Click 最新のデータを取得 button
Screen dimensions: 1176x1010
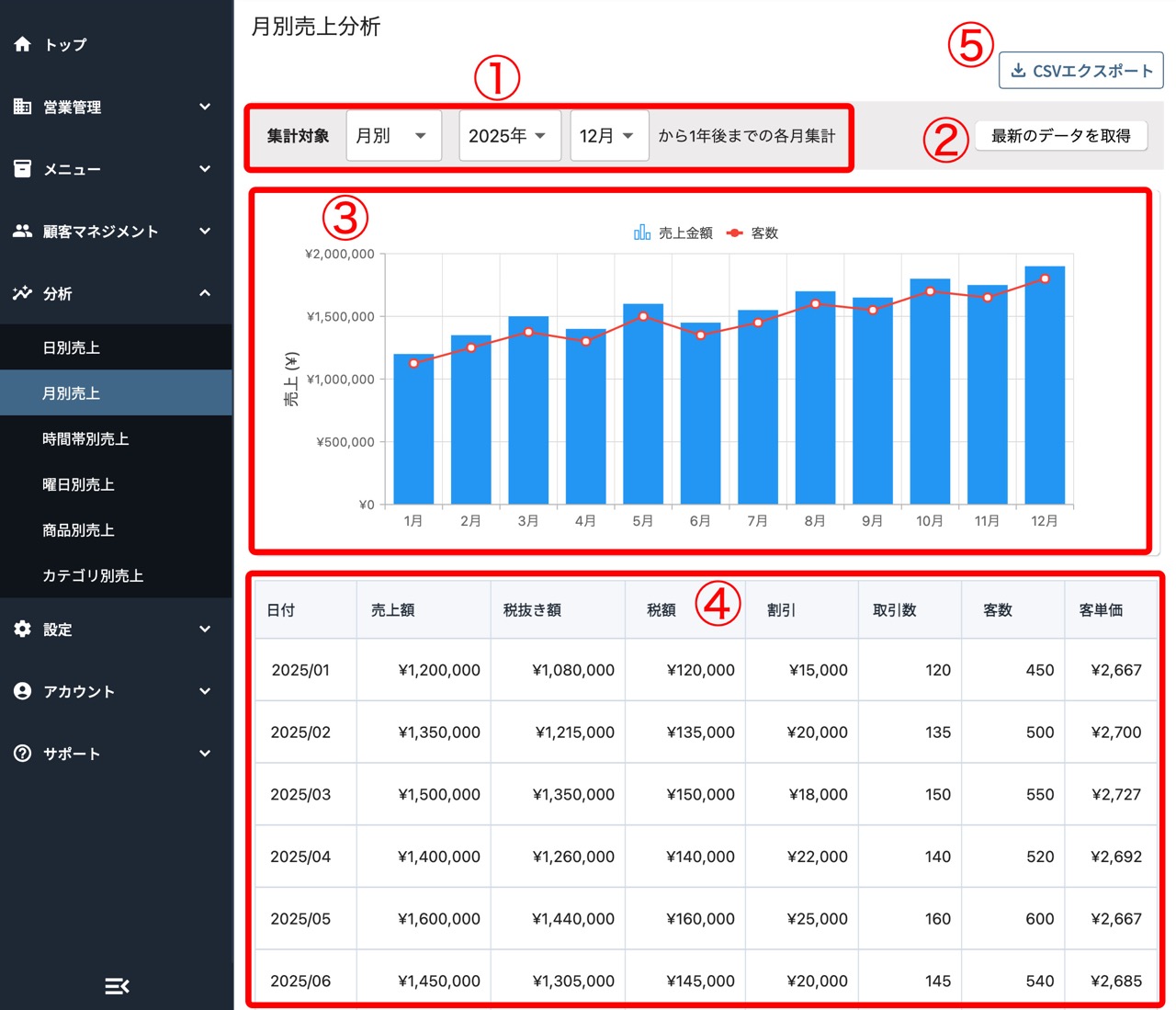1061,136
